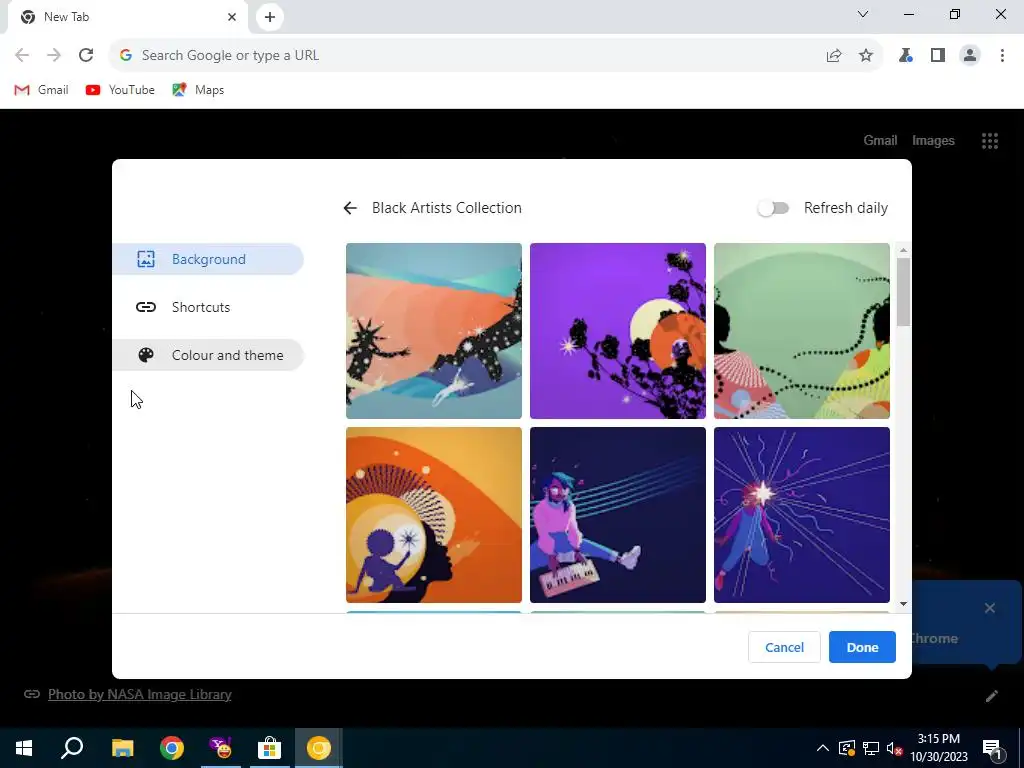This screenshot has height=768, width=1024.
Task: Open Chrome Labs flask icon
Action: [x=905, y=56]
